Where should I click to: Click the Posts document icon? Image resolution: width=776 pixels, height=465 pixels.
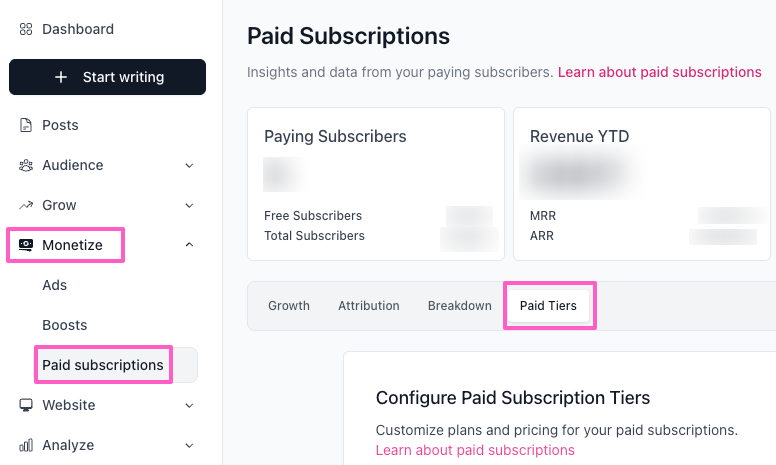tap(26, 125)
